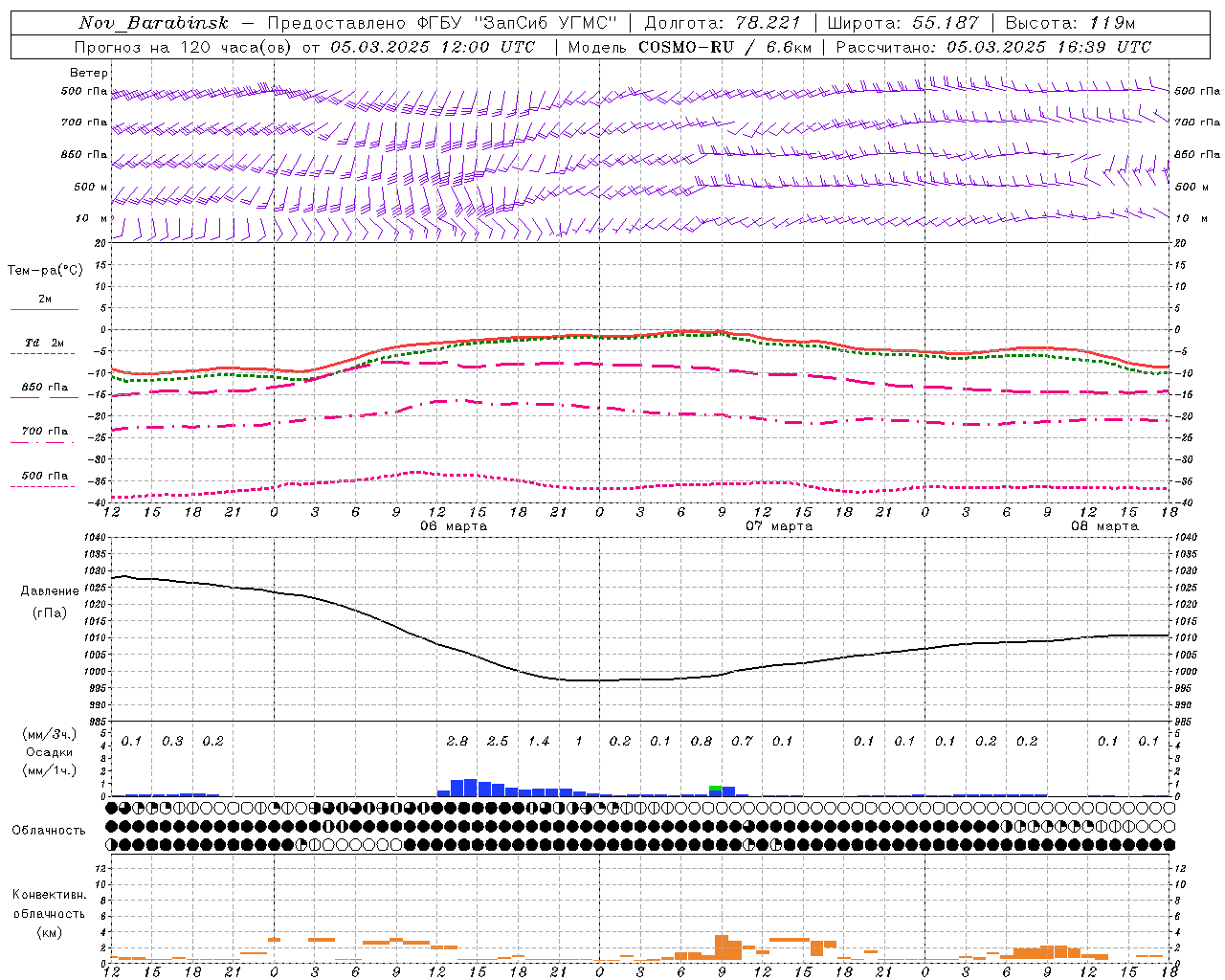Click the 0.7 precipitation value
Screen dimensions: 1225x980
tap(742, 742)
